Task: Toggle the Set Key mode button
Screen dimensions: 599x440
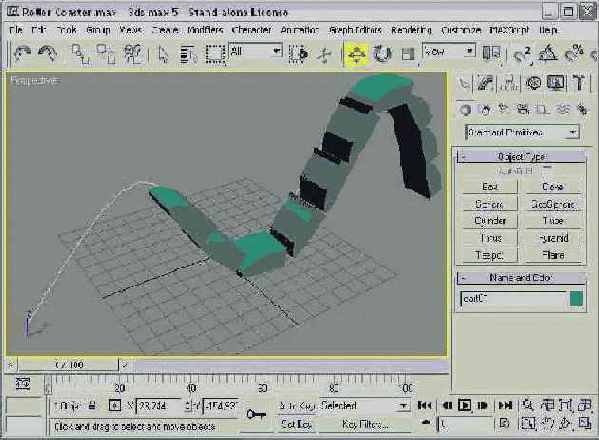Action: coord(296,424)
